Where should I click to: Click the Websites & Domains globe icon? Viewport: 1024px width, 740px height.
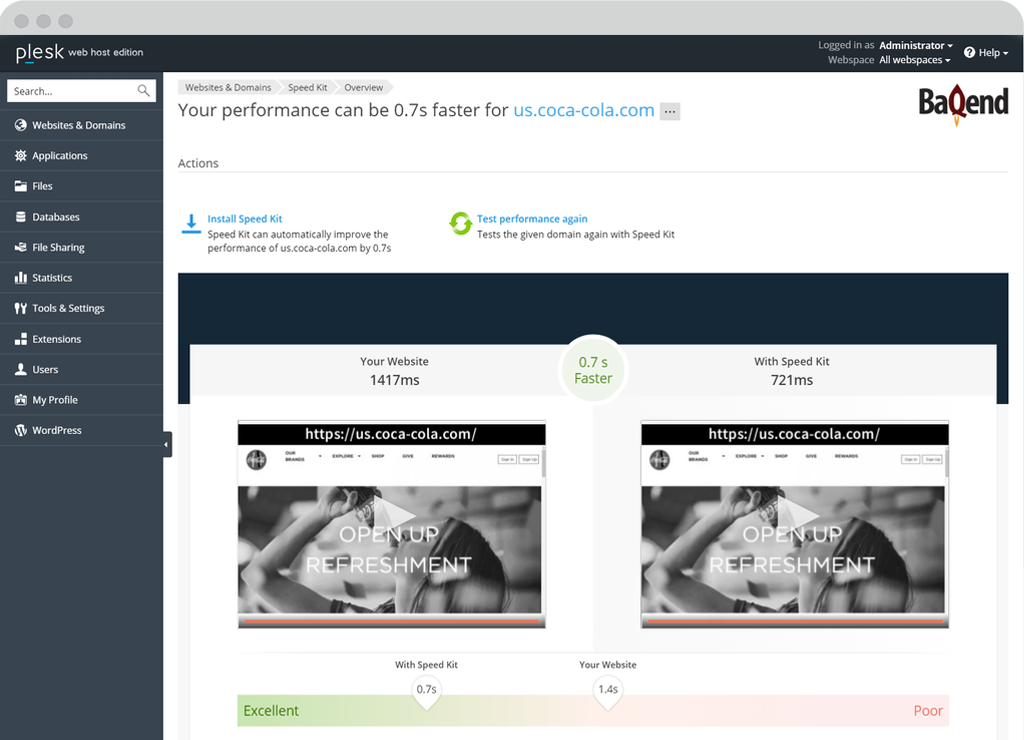[x=21, y=125]
